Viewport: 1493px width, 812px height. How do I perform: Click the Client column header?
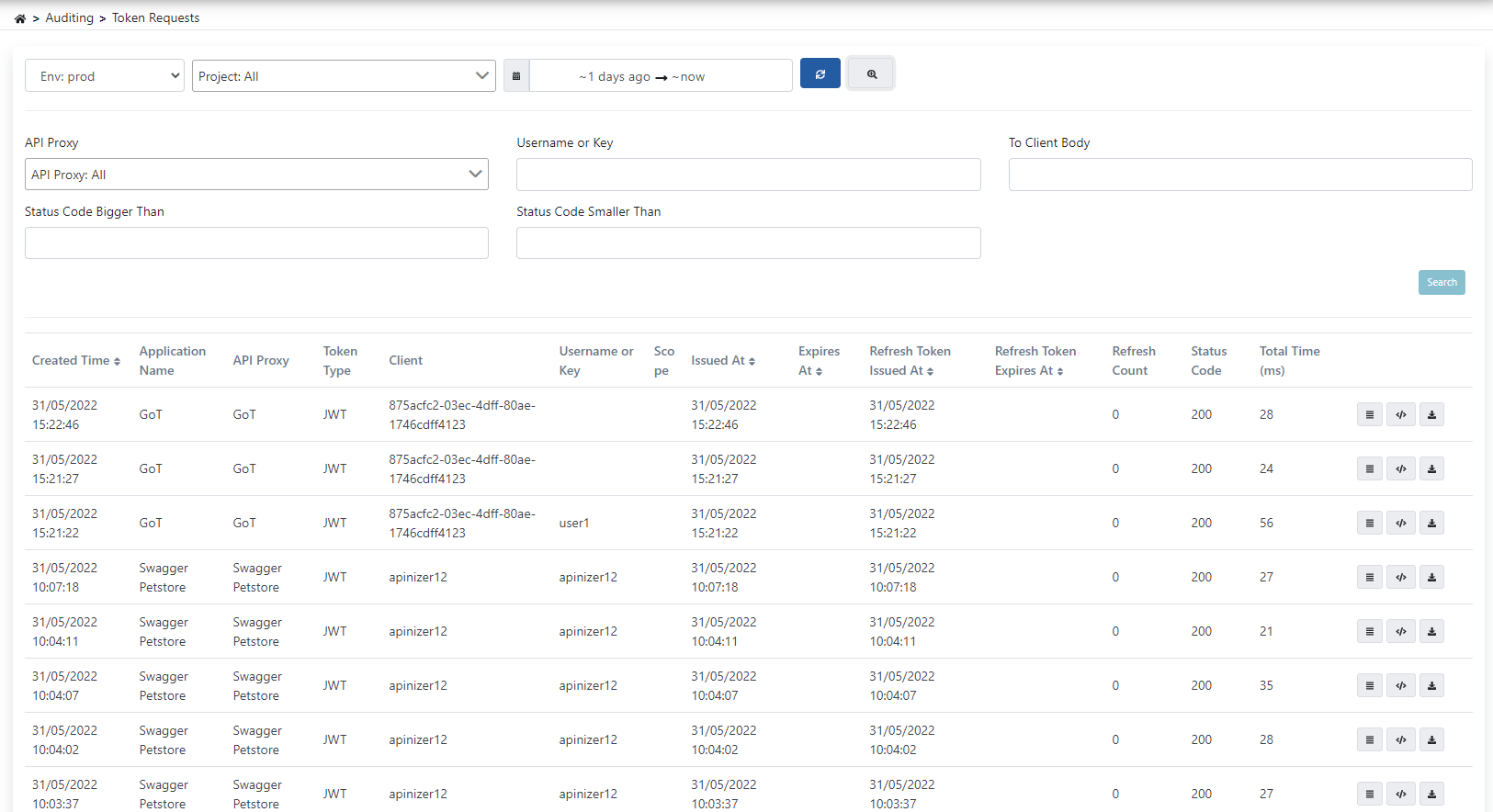(405, 361)
